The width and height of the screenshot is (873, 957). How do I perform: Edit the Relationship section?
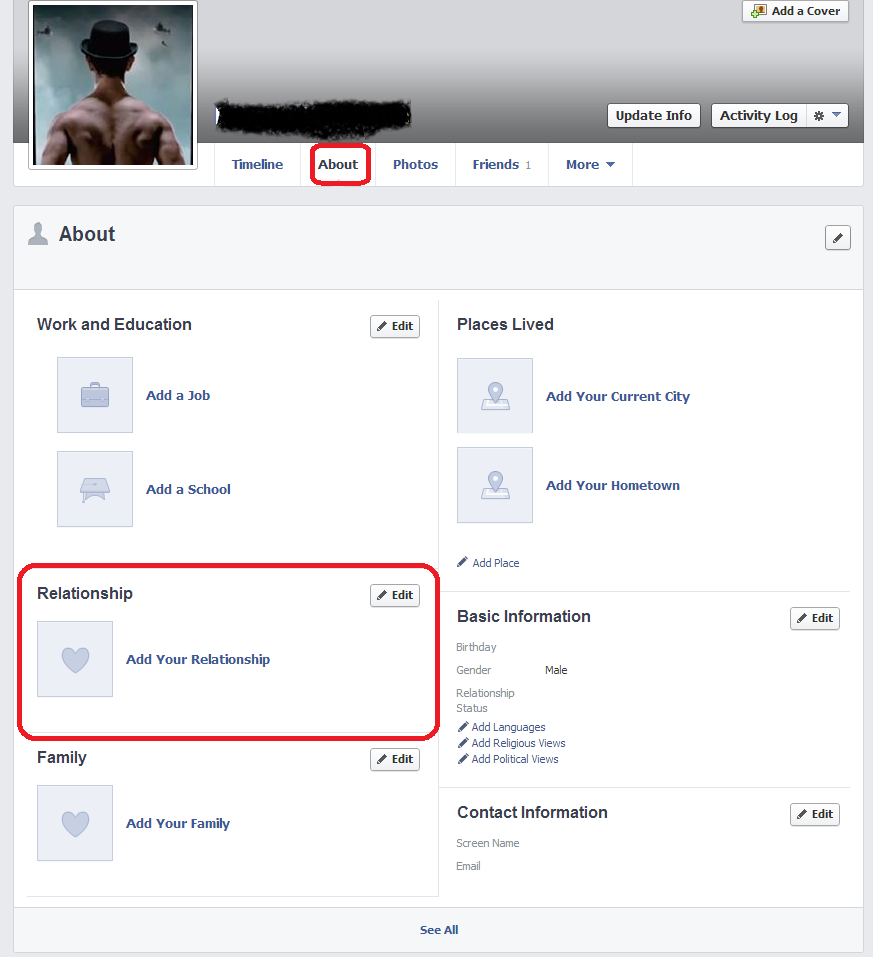(395, 595)
